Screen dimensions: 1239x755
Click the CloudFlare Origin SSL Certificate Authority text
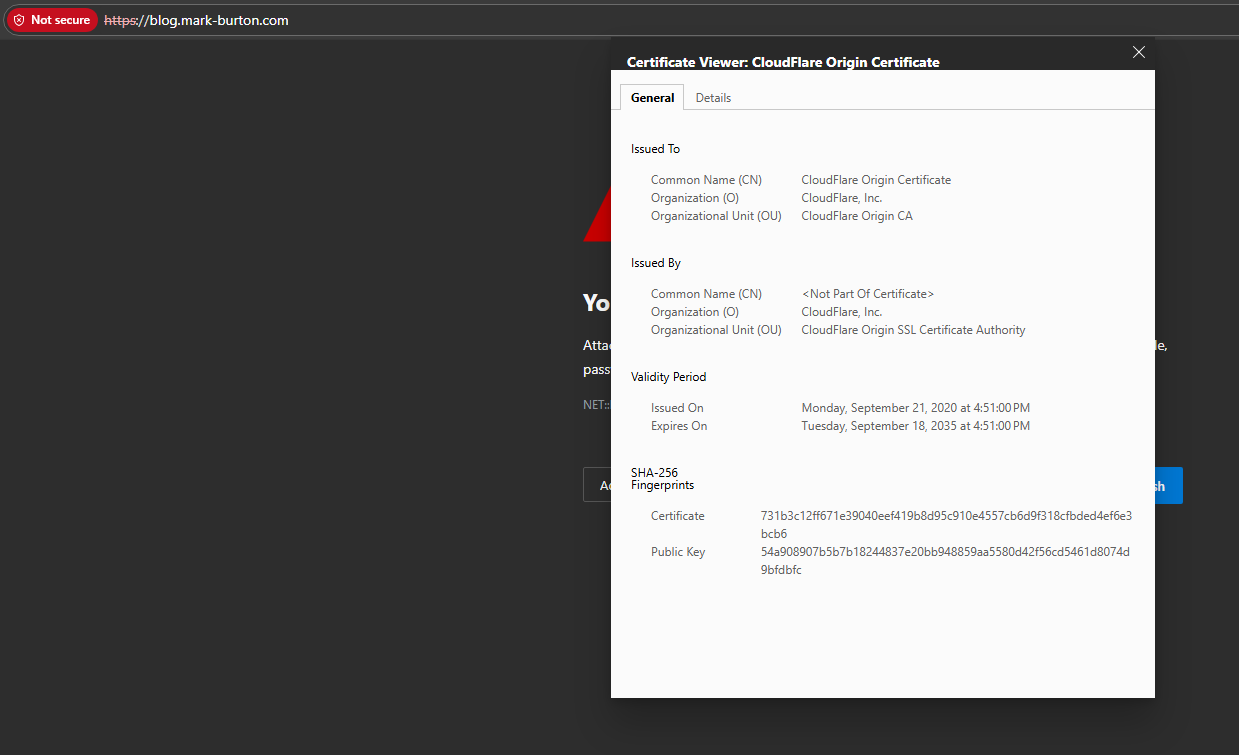pyautogui.click(x=913, y=329)
